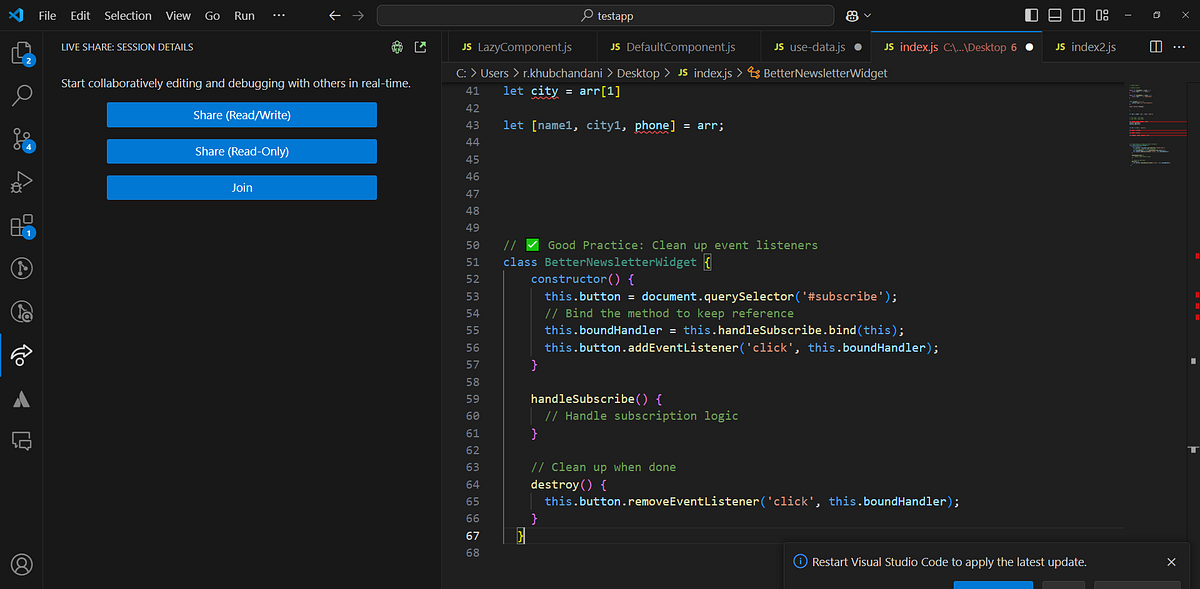Click line number 51 in the gutter
The height and width of the screenshot is (589, 1200).
tap(473, 262)
